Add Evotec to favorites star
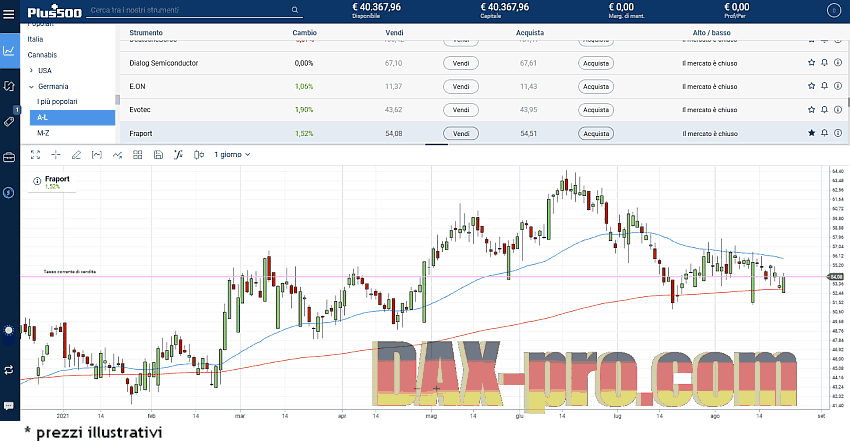The width and height of the screenshot is (850, 442). pyautogui.click(x=812, y=110)
